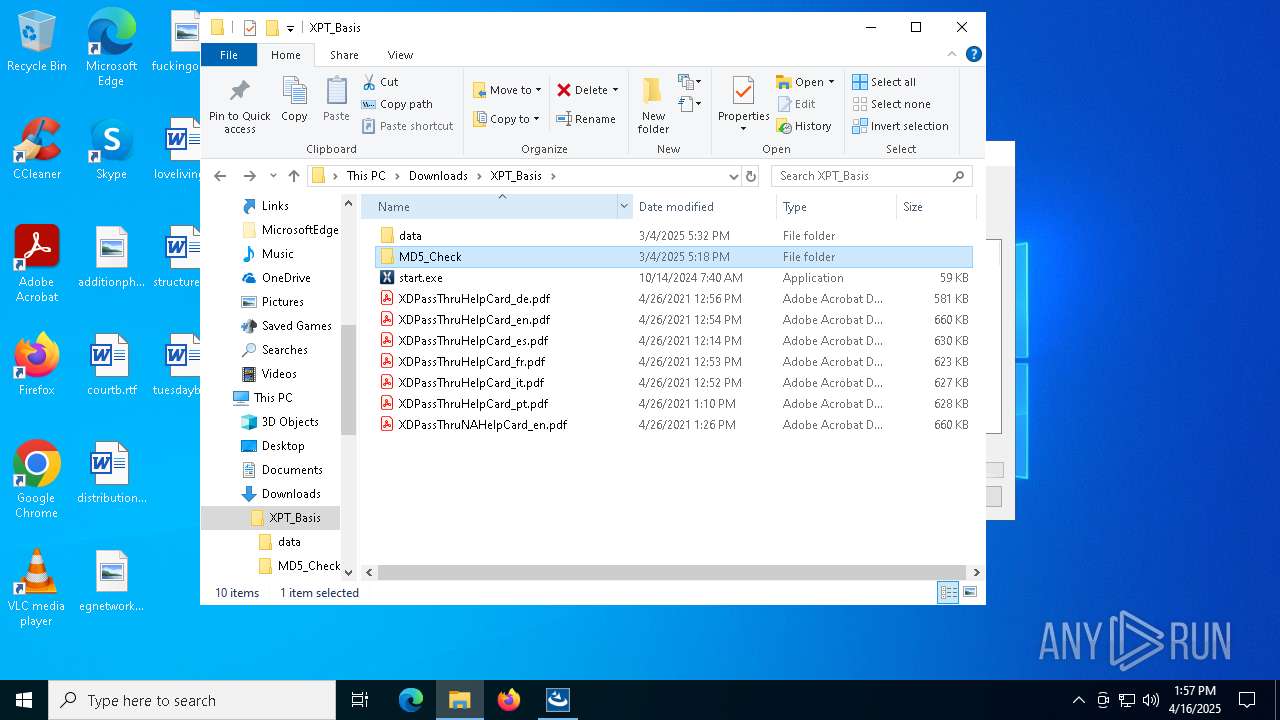Click the Windows Start button
Image resolution: width=1280 pixels, height=720 pixels.
pyautogui.click(x=24, y=700)
